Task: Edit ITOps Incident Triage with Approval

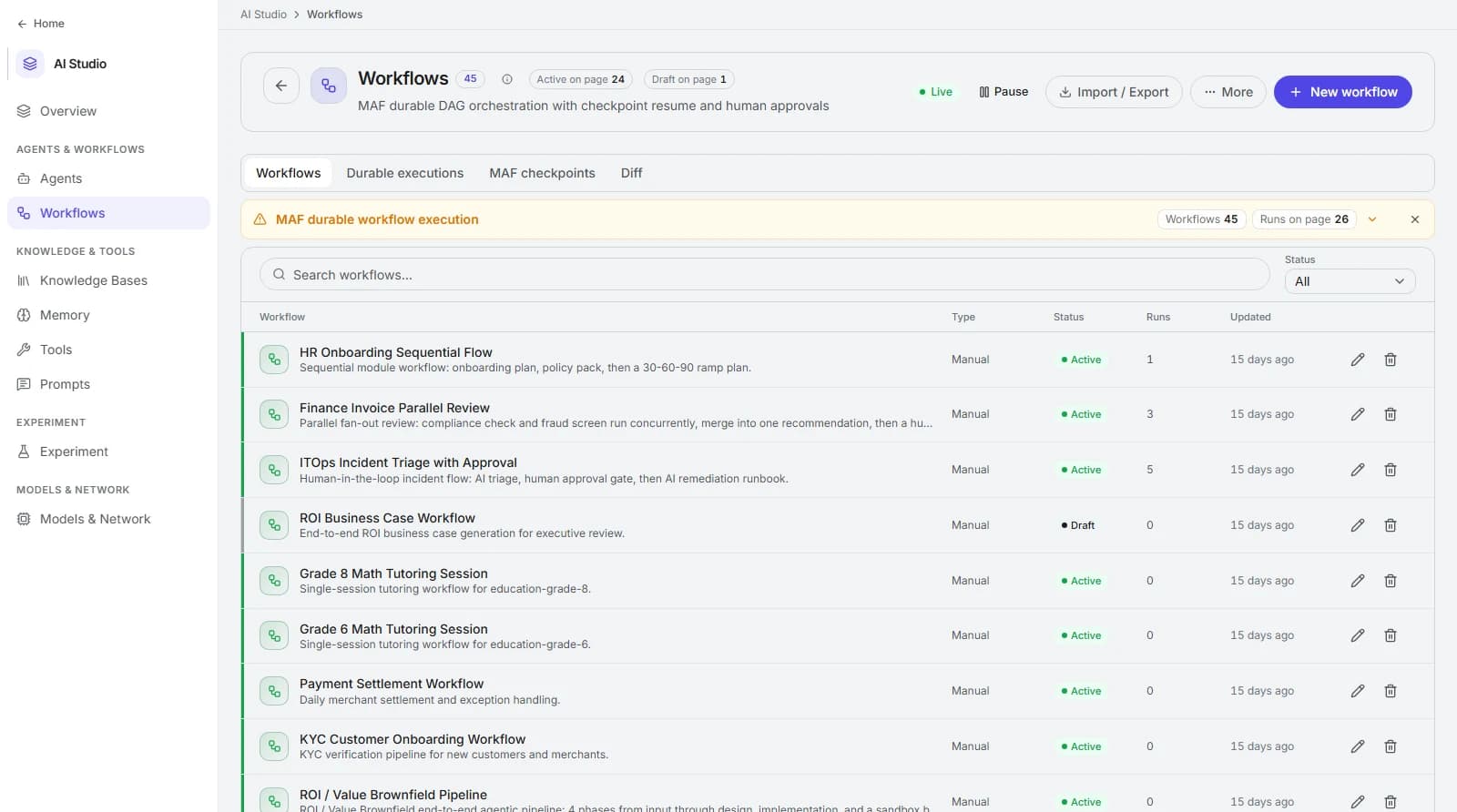Action: click(1357, 470)
